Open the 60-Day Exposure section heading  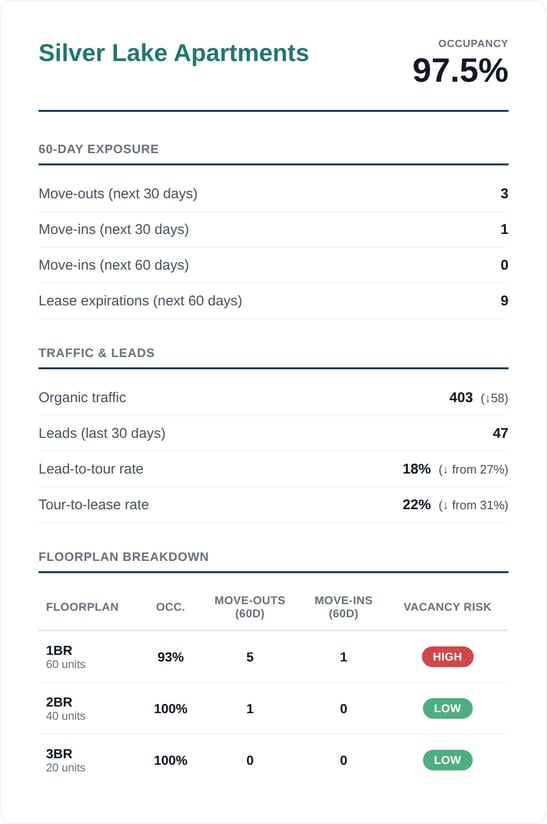98,149
